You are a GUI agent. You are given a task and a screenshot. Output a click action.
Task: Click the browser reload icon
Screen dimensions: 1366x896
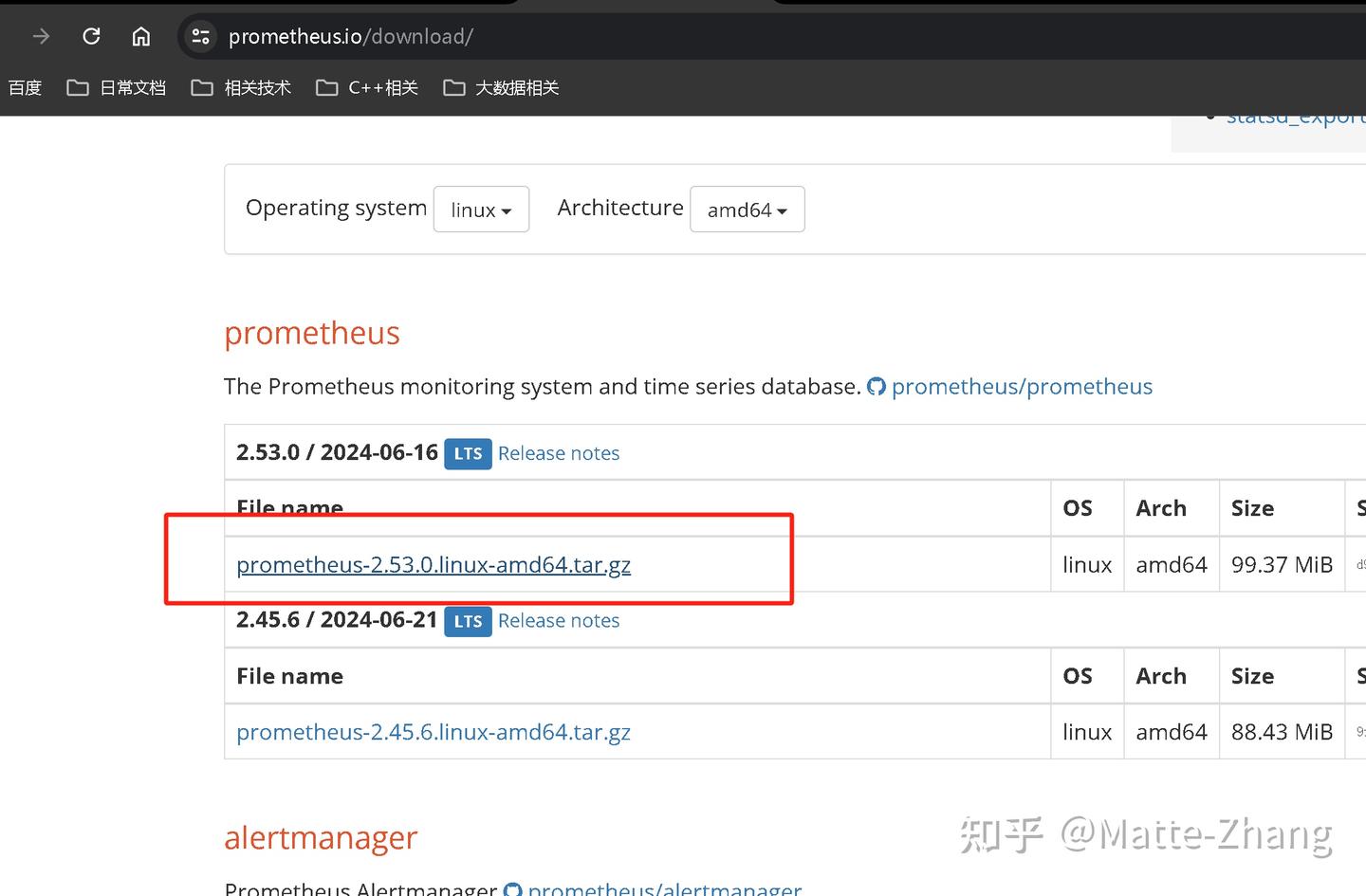tap(91, 36)
